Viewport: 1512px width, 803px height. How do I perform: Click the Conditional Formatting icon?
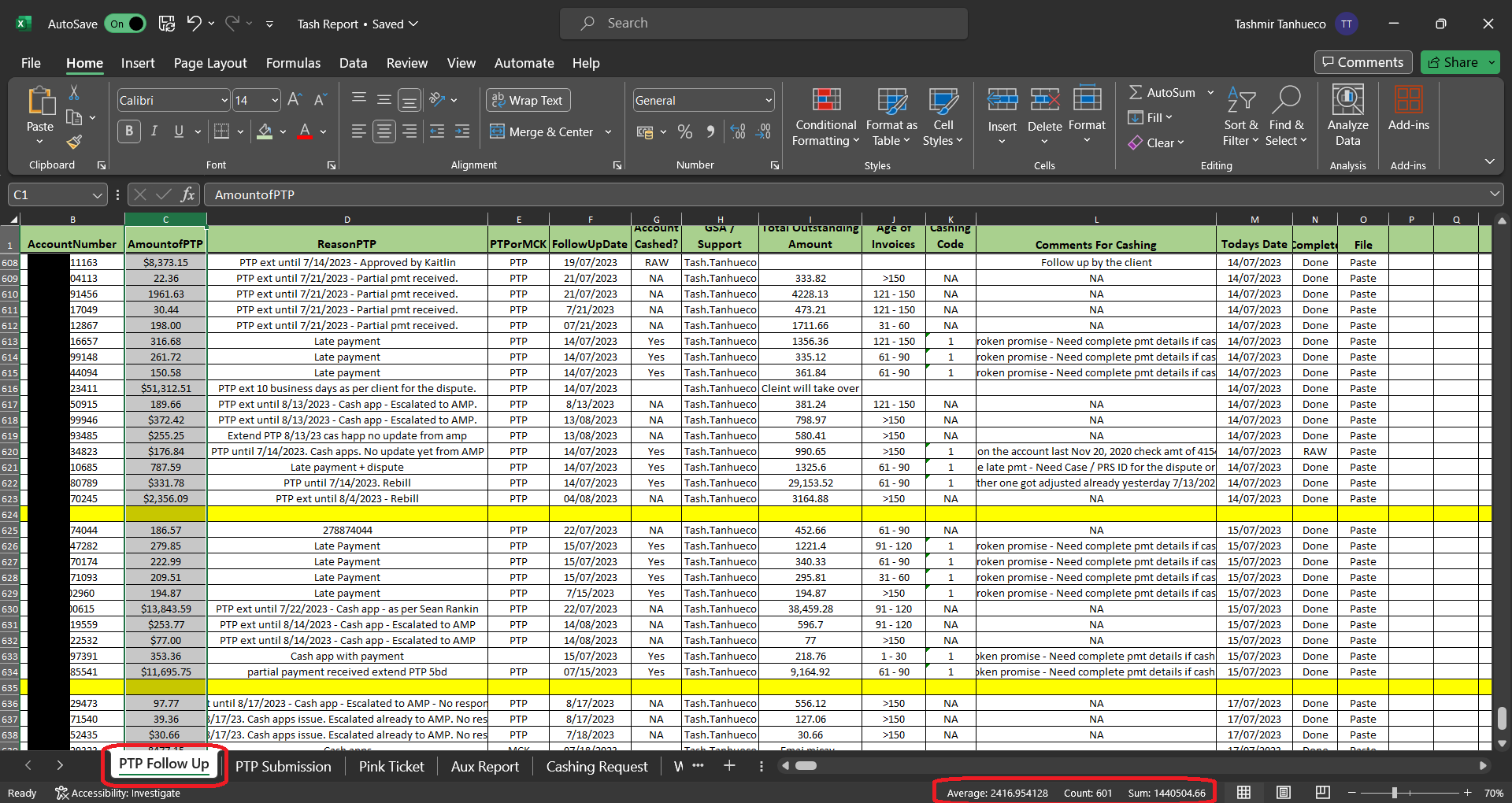click(825, 101)
